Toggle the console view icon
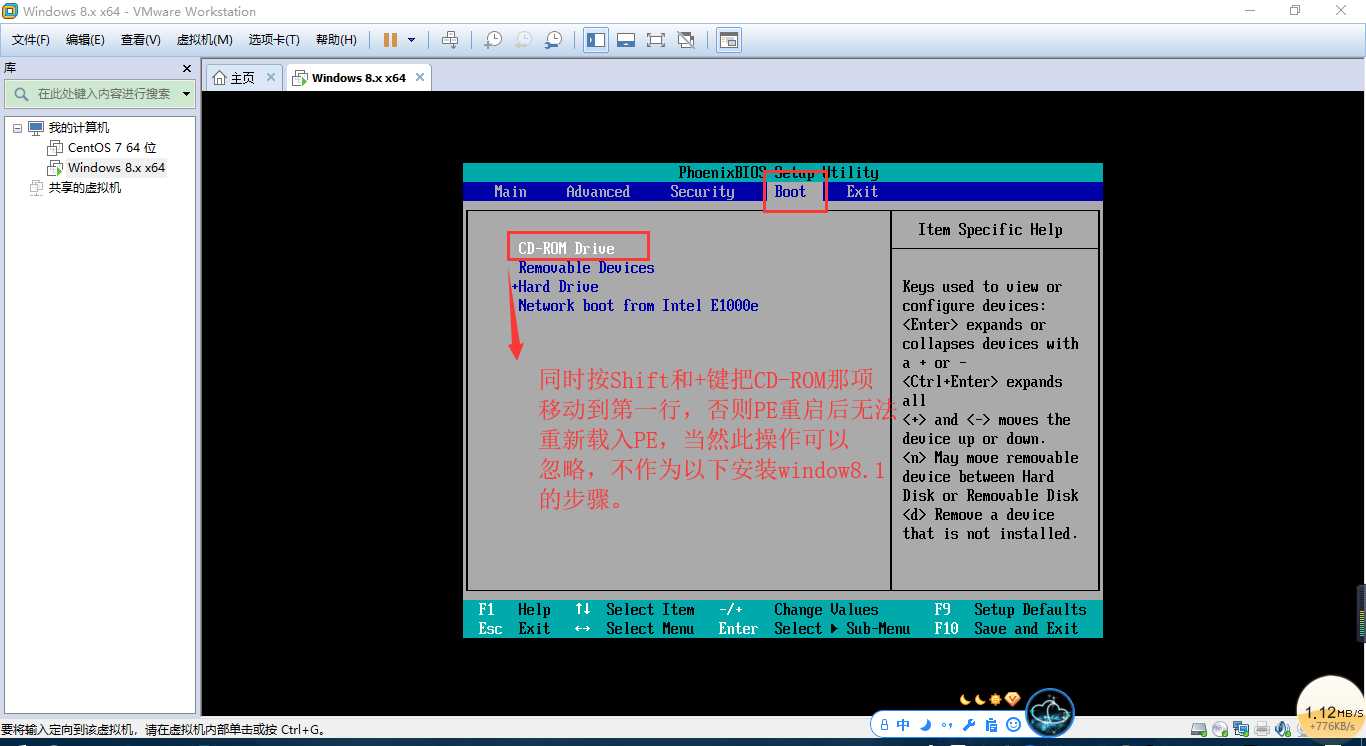The width and height of the screenshot is (1366, 746). point(729,40)
